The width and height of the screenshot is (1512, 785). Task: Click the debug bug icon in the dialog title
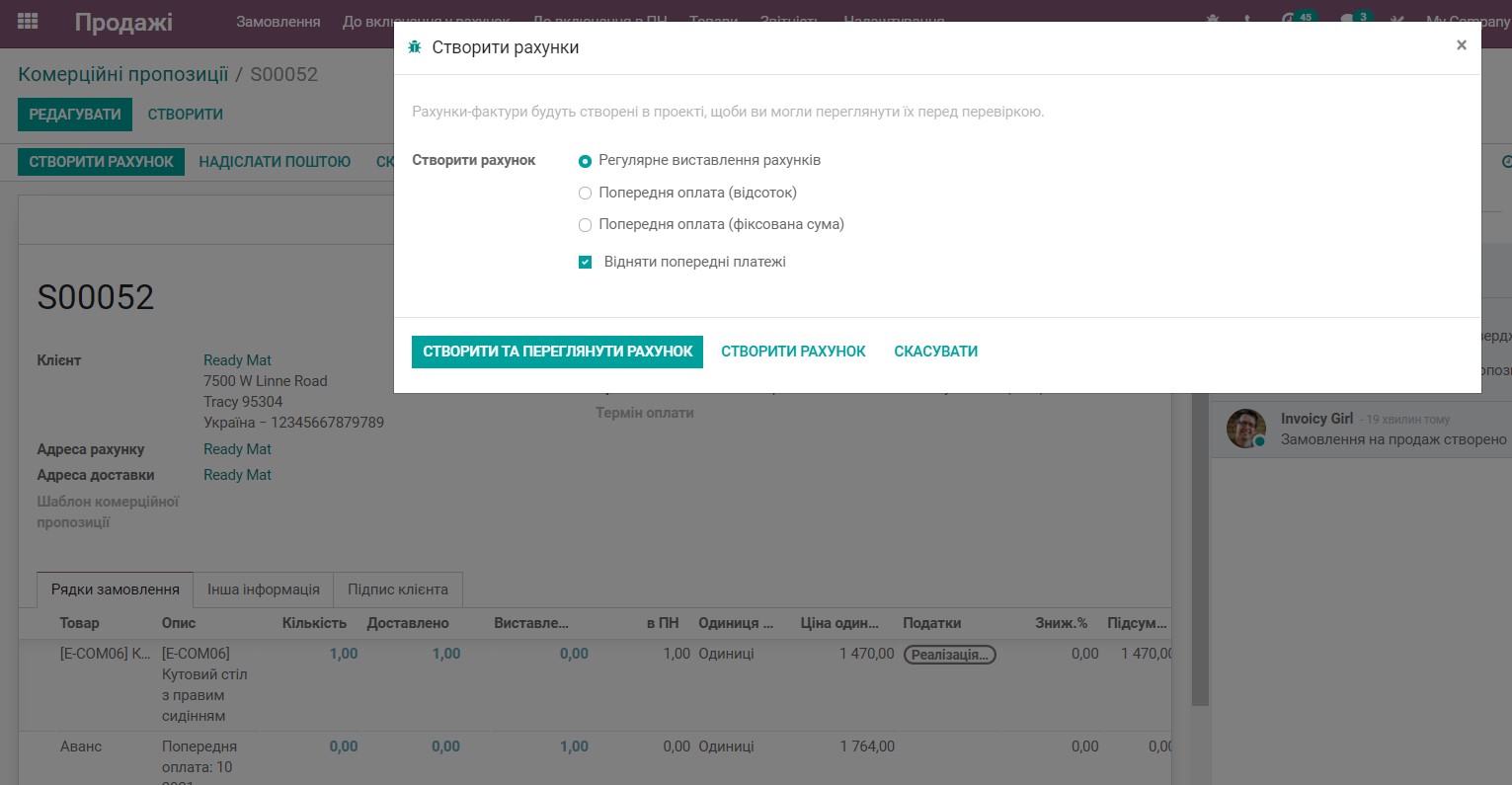click(x=415, y=46)
